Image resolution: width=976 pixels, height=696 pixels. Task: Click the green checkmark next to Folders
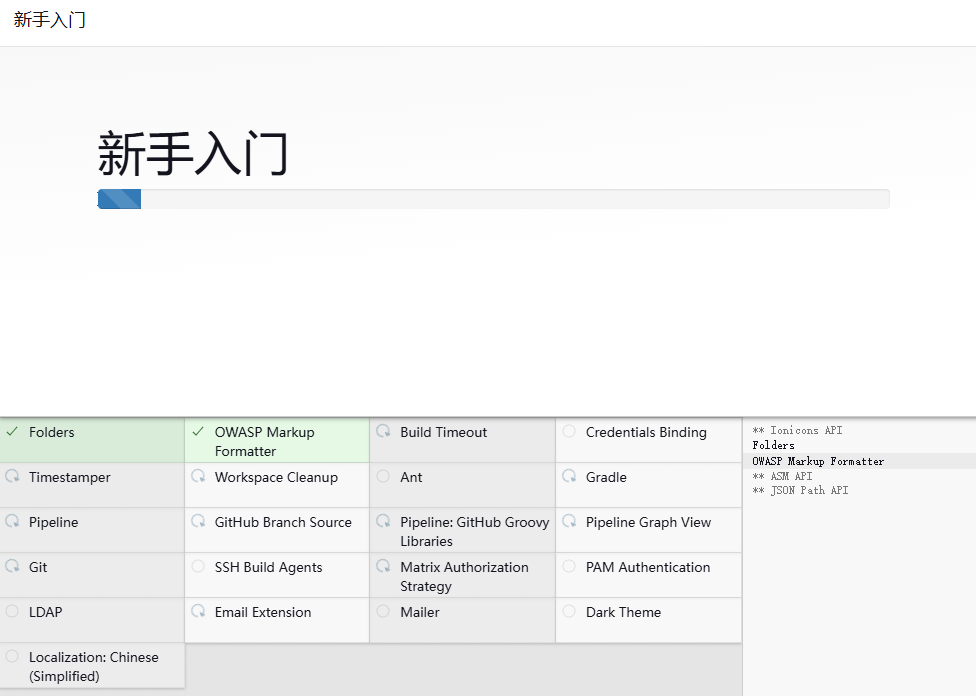click(x=12, y=432)
